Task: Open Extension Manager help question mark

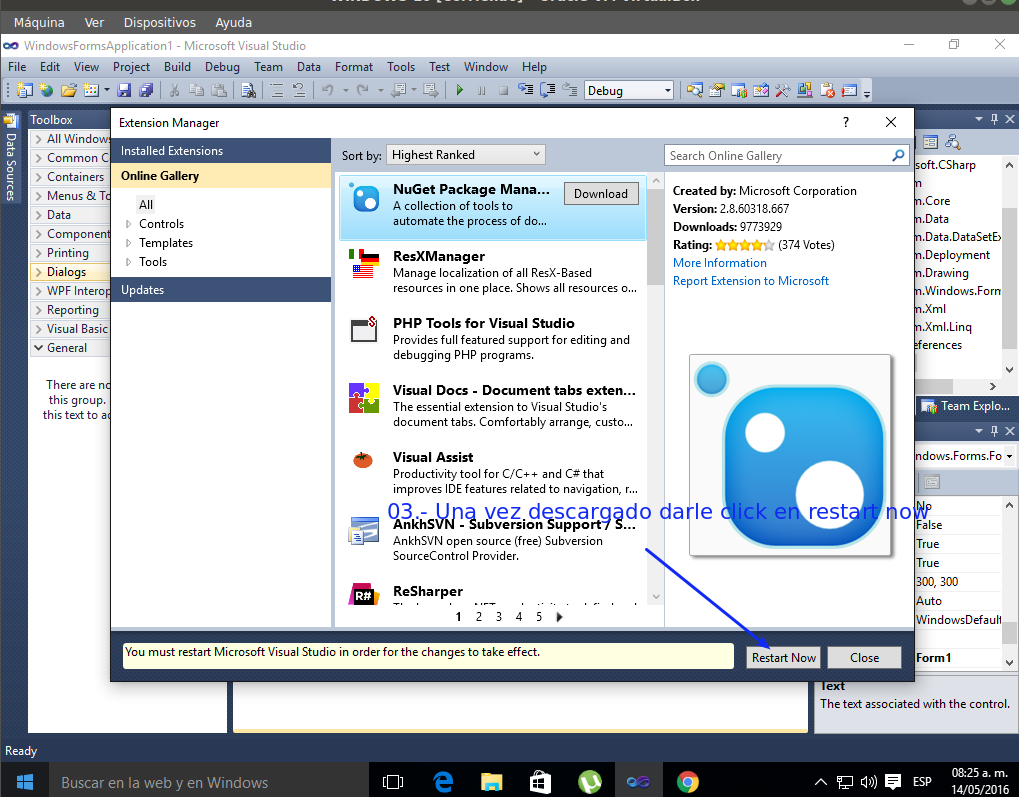Action: (x=845, y=122)
